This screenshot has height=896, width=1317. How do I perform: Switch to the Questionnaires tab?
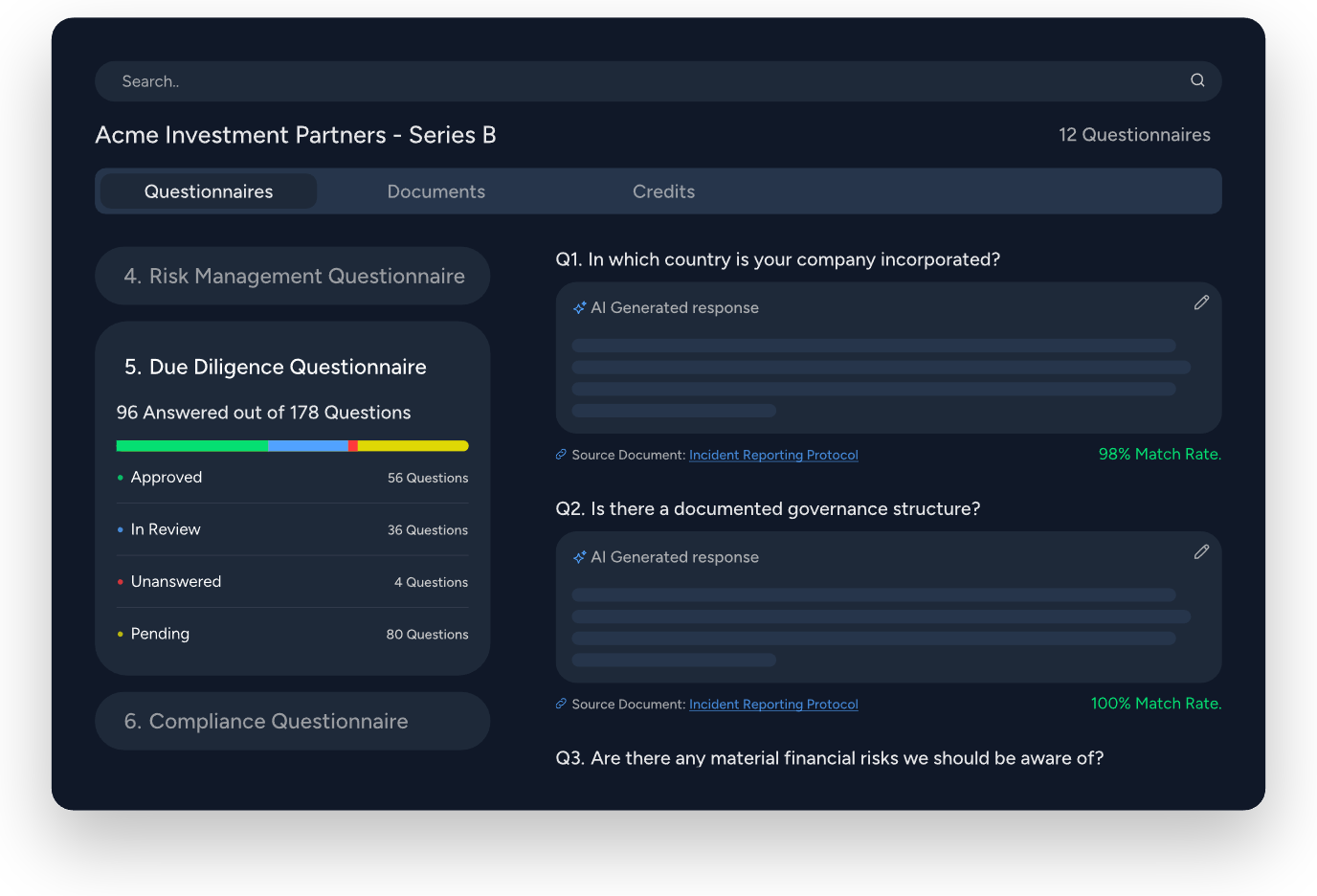click(209, 191)
